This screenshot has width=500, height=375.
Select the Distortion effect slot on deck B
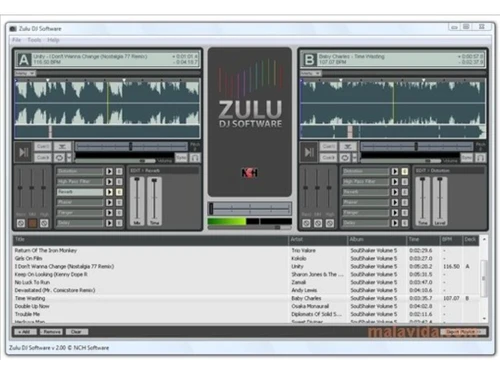(x=366, y=171)
